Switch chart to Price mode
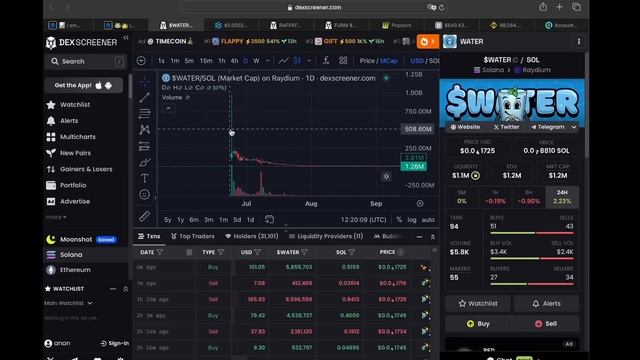This screenshot has height=360, width=640. [367, 61]
